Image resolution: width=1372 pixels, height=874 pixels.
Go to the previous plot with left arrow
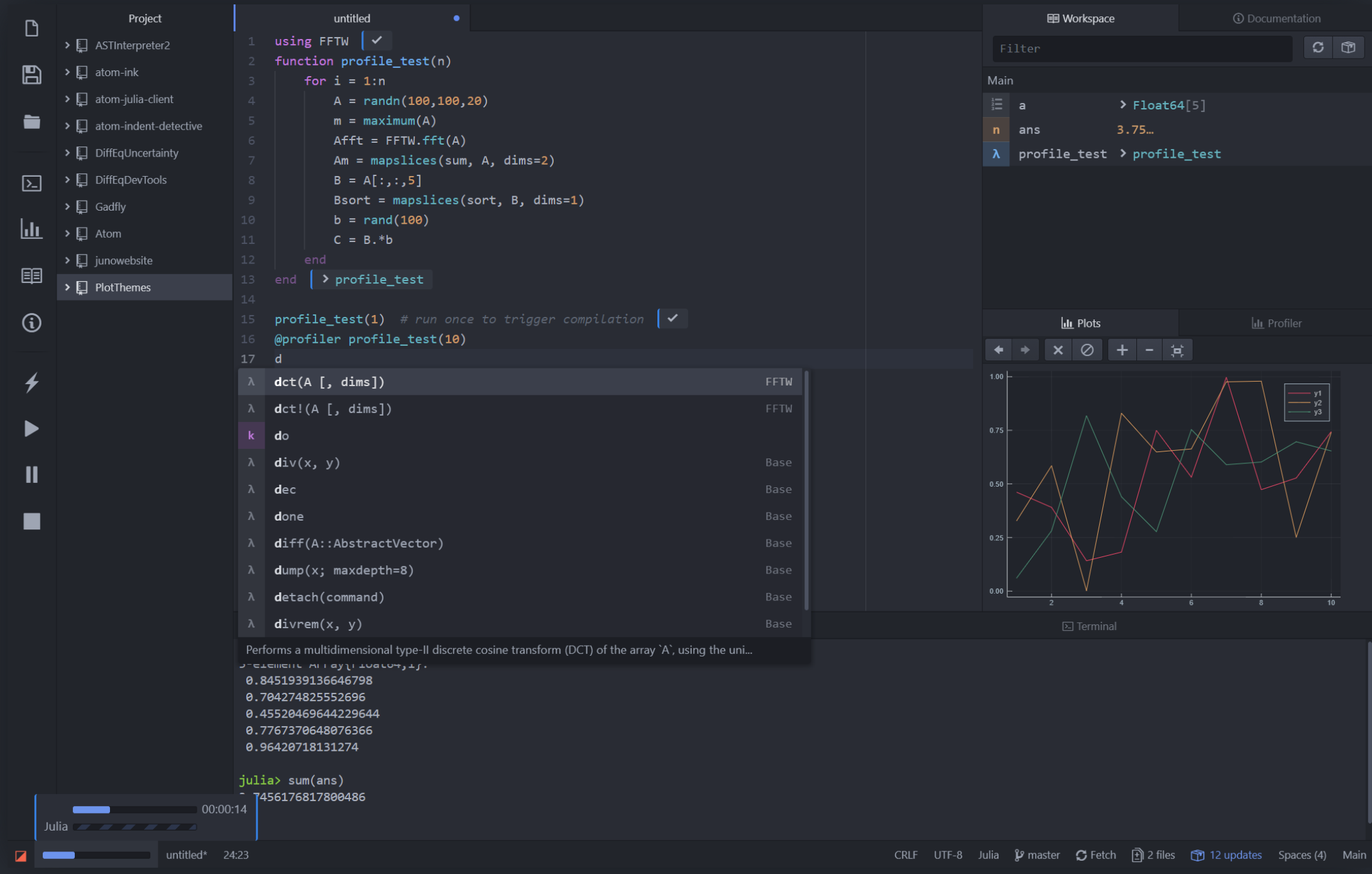tap(998, 350)
